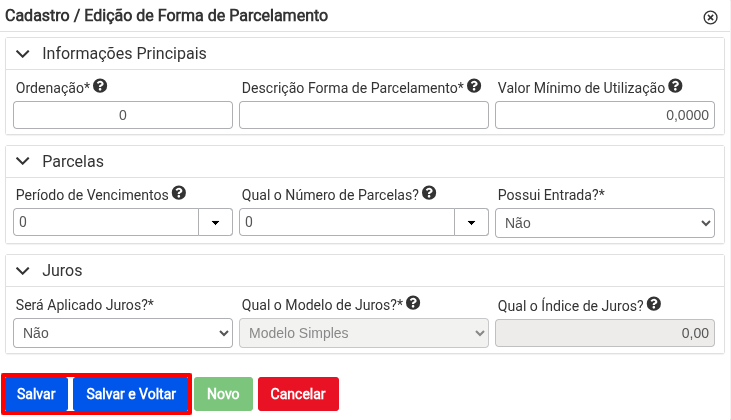Close the Forma de Parcelamento dialog

pos(710,18)
